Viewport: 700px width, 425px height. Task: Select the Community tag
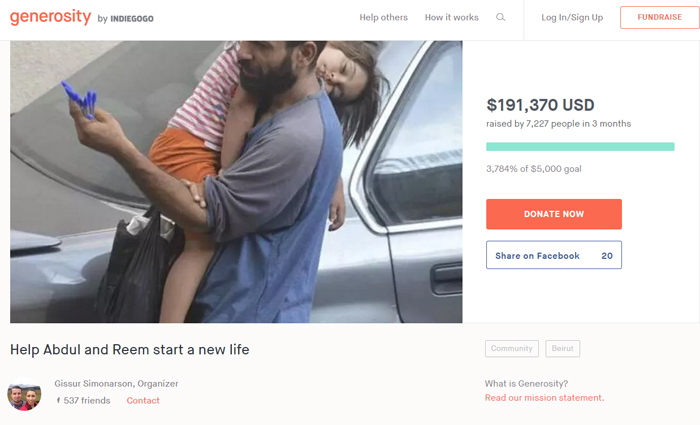(512, 349)
